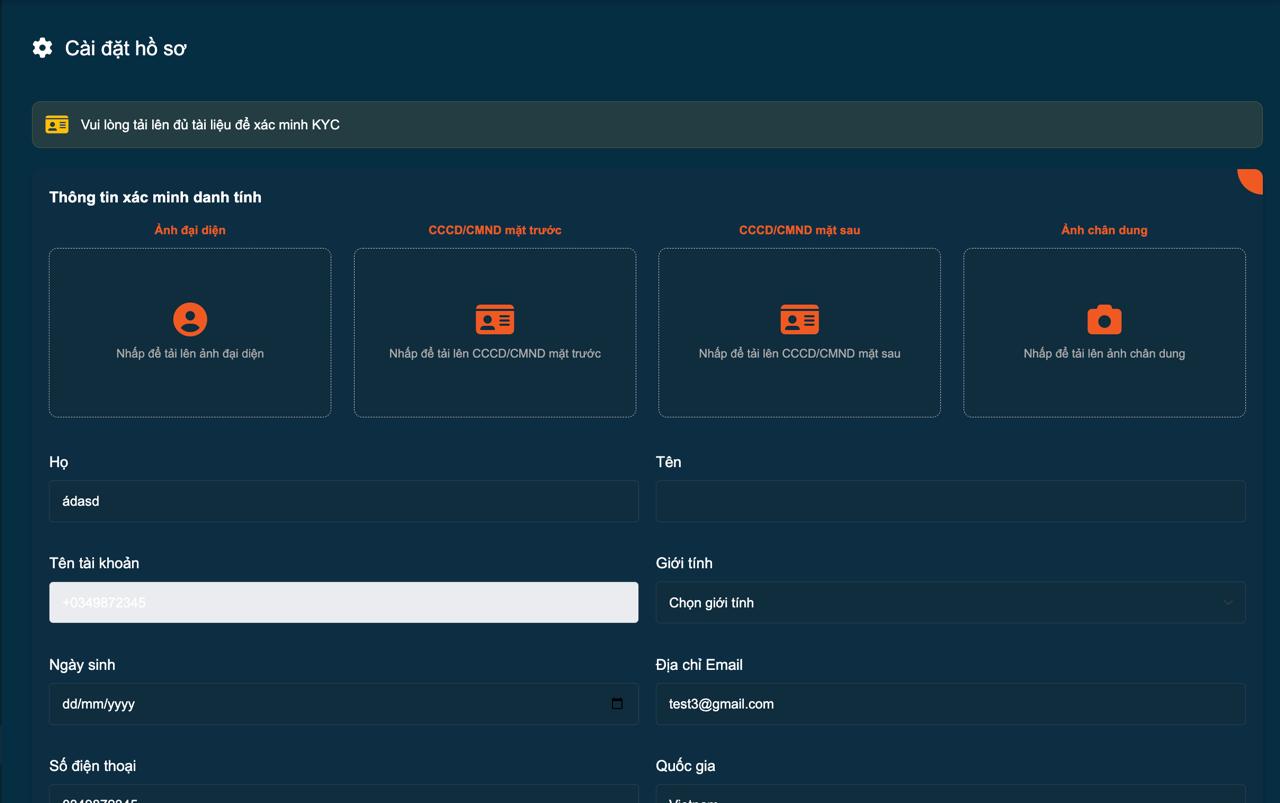The height and width of the screenshot is (803, 1280).
Task: Click the gear icon beside Cài đặt hồ sơ
Action: pos(42,48)
